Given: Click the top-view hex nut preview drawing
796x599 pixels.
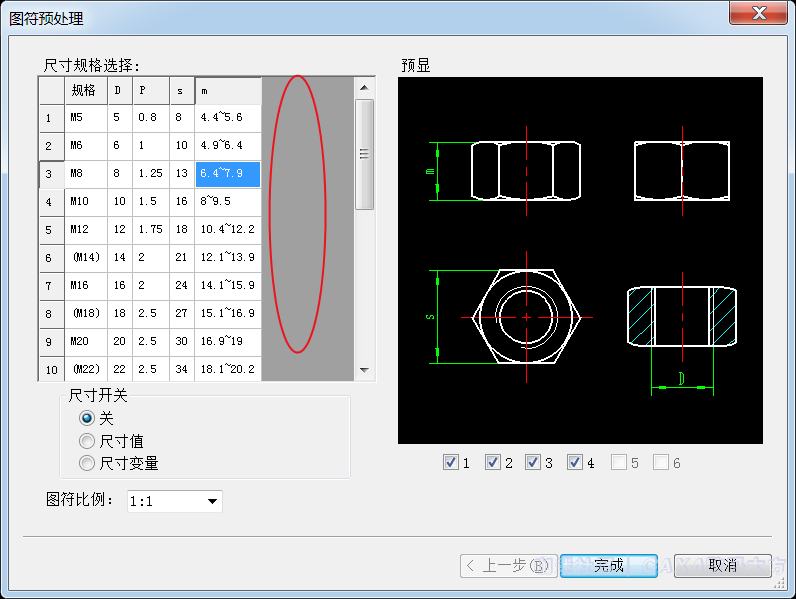Looking at the screenshot, I should click(x=527, y=317).
